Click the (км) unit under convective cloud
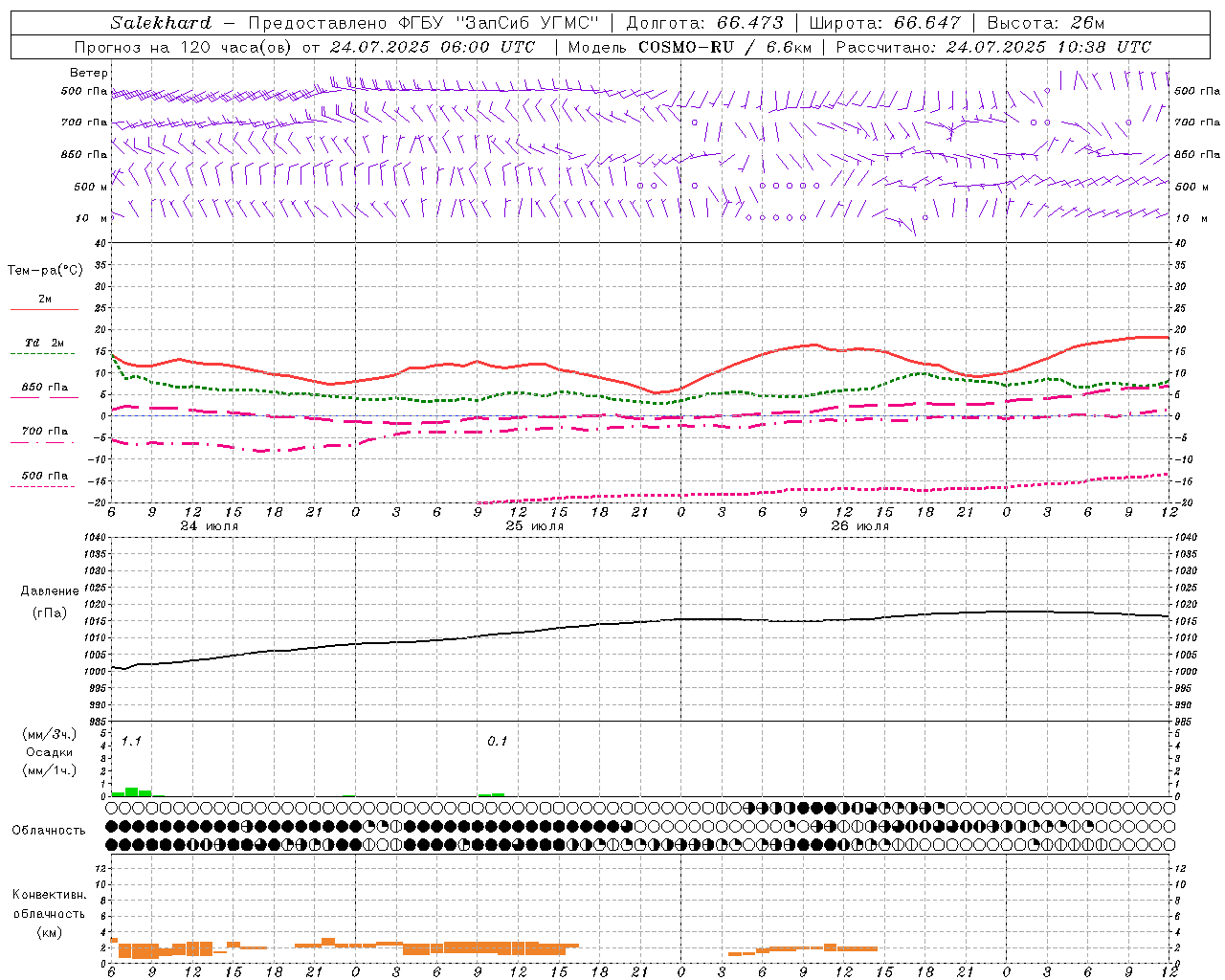The height and width of the screenshot is (980, 1225). pos(50,932)
